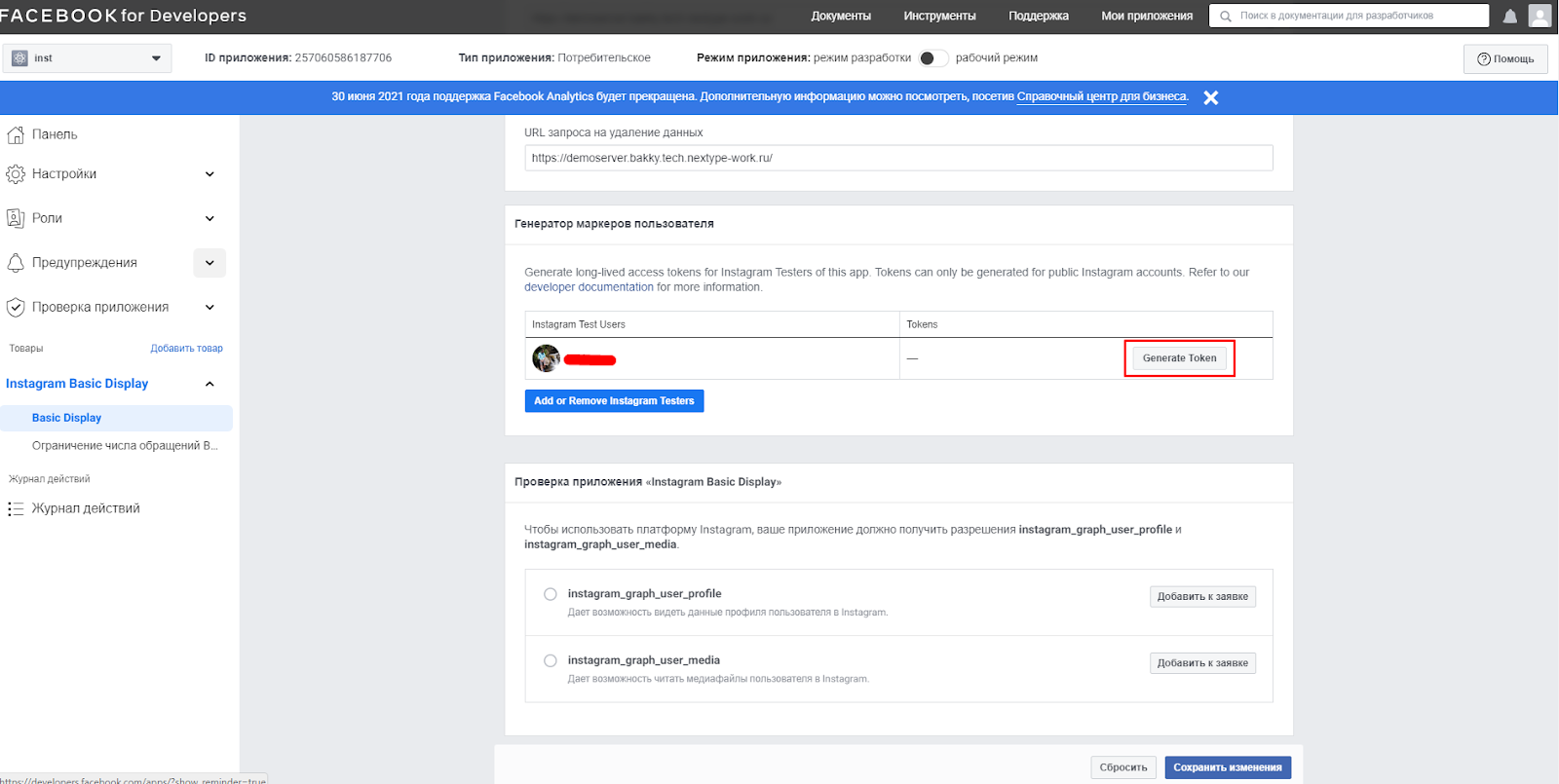Open the inst app selector dropdown
The height and width of the screenshot is (784, 1559).
[x=87, y=58]
